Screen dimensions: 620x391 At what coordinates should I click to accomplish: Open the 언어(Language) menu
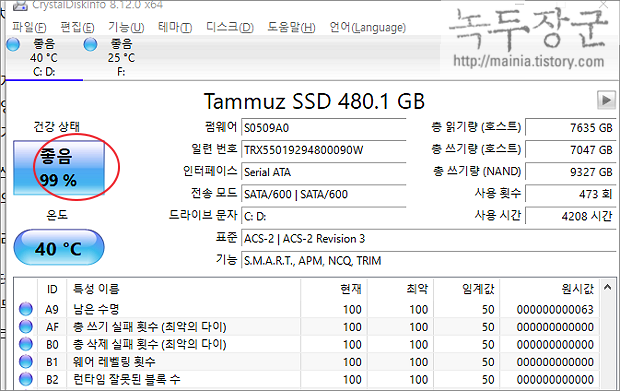click(x=368, y=27)
